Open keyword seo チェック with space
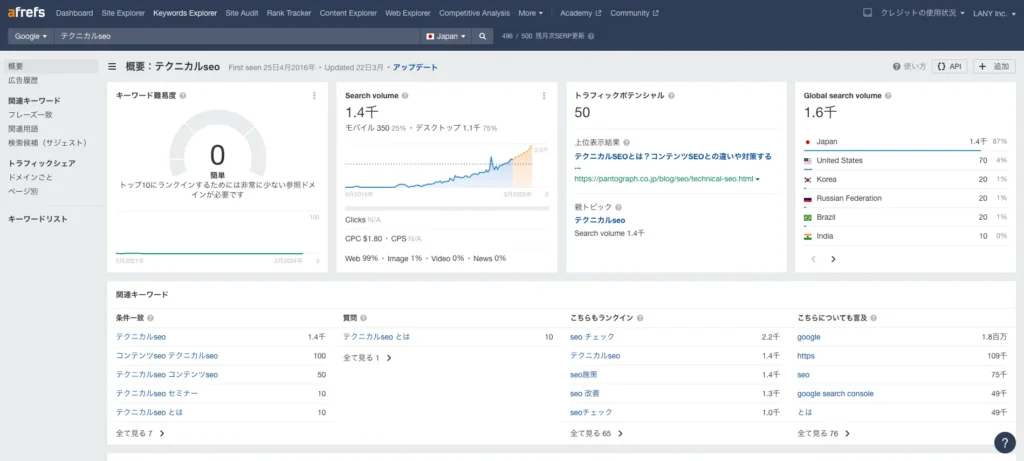 point(592,337)
